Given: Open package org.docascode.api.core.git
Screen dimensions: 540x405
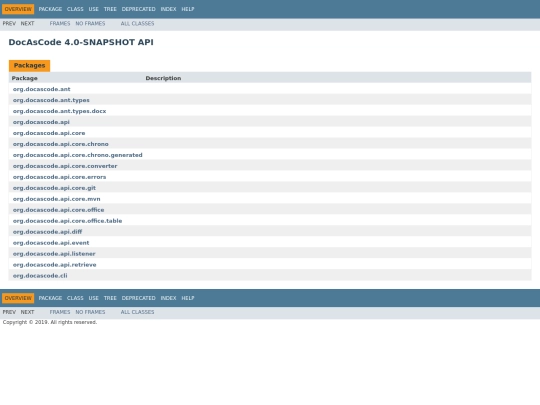Looking at the screenshot, I should coord(54,188).
